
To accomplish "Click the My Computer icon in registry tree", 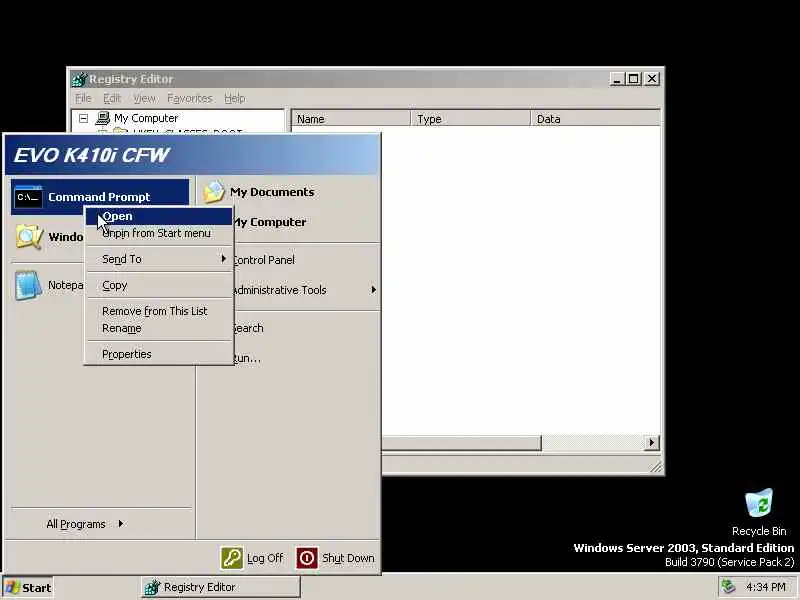I will 103,118.
